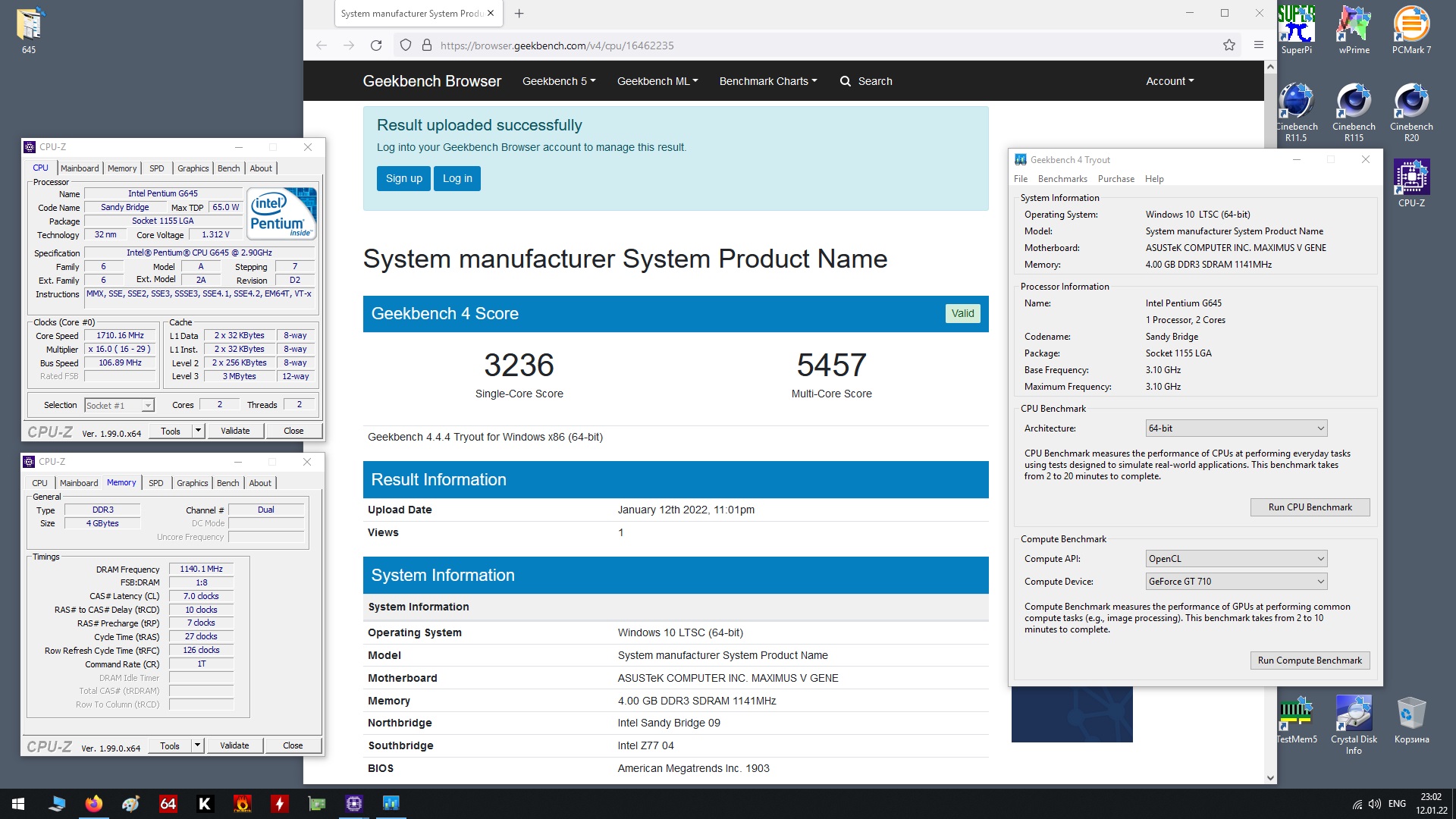Close the Geekbench browser tab
Image resolution: width=1456 pixels, height=819 pixels.
click(491, 14)
